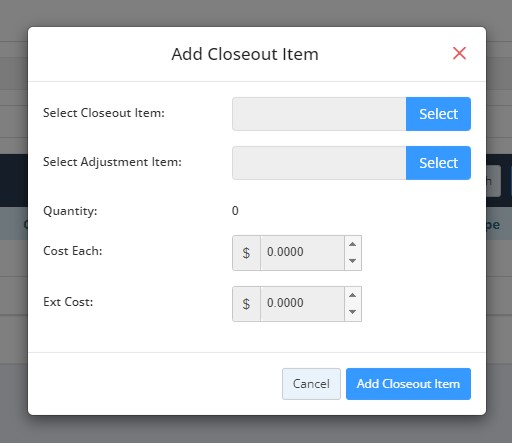Decrease Cost Each with down arrow
Viewport: 512px width, 443px height.
click(352, 261)
